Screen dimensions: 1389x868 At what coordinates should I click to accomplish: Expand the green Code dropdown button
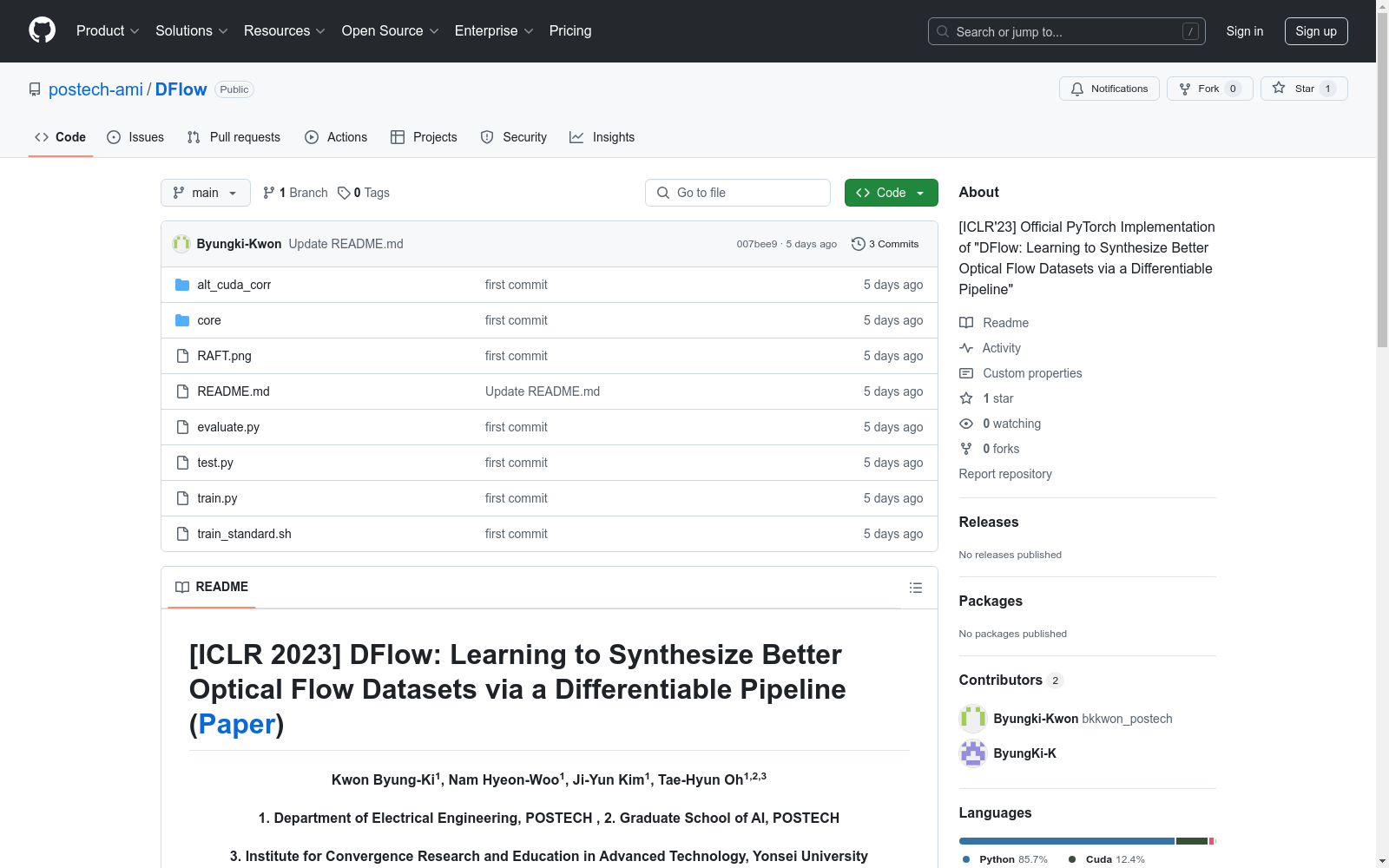click(x=892, y=193)
